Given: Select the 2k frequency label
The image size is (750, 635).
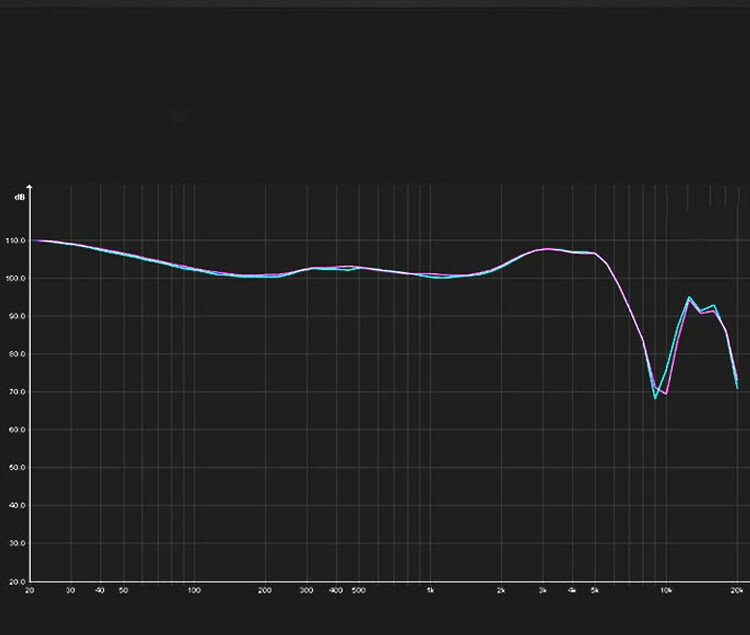Looking at the screenshot, I should coord(501,591).
